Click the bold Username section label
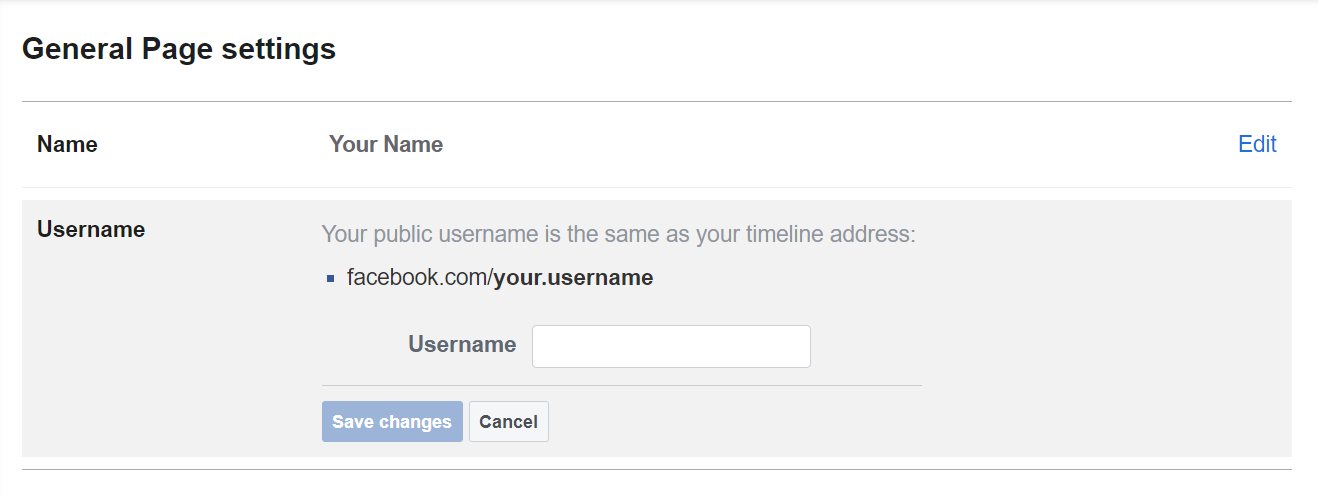Viewport: 1318px width, 496px height. click(91, 229)
